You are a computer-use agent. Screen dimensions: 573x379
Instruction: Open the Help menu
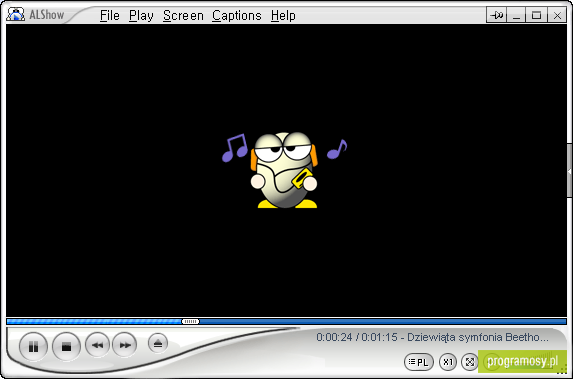(x=283, y=16)
